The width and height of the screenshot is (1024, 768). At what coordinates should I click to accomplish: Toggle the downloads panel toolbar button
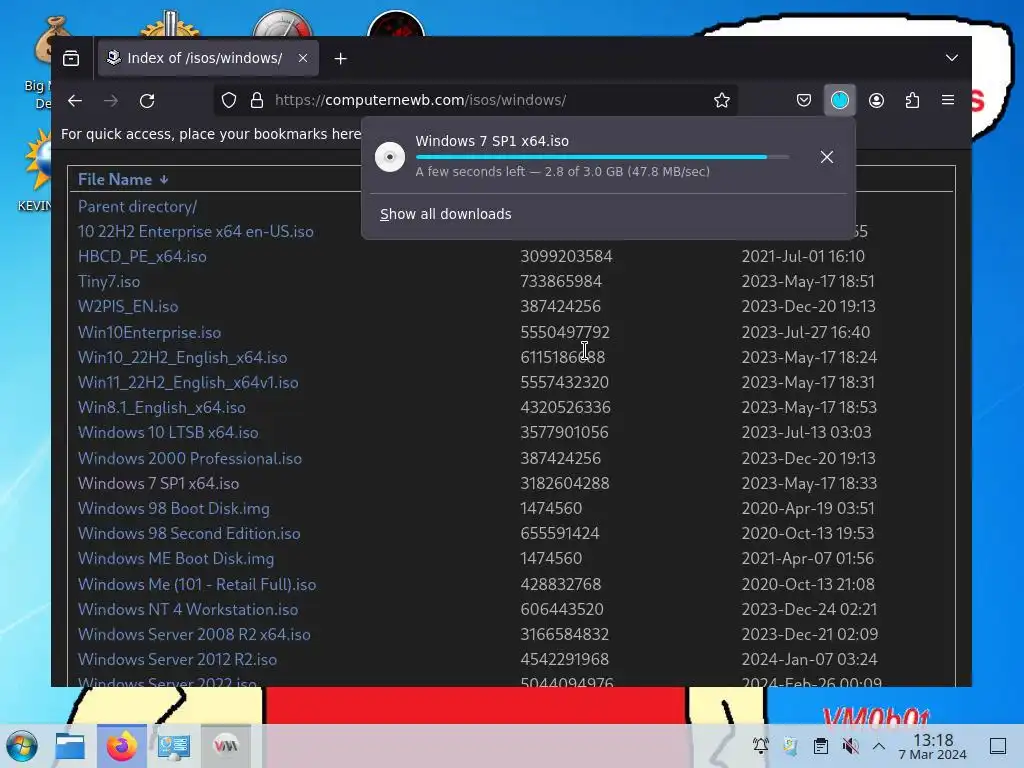840,101
